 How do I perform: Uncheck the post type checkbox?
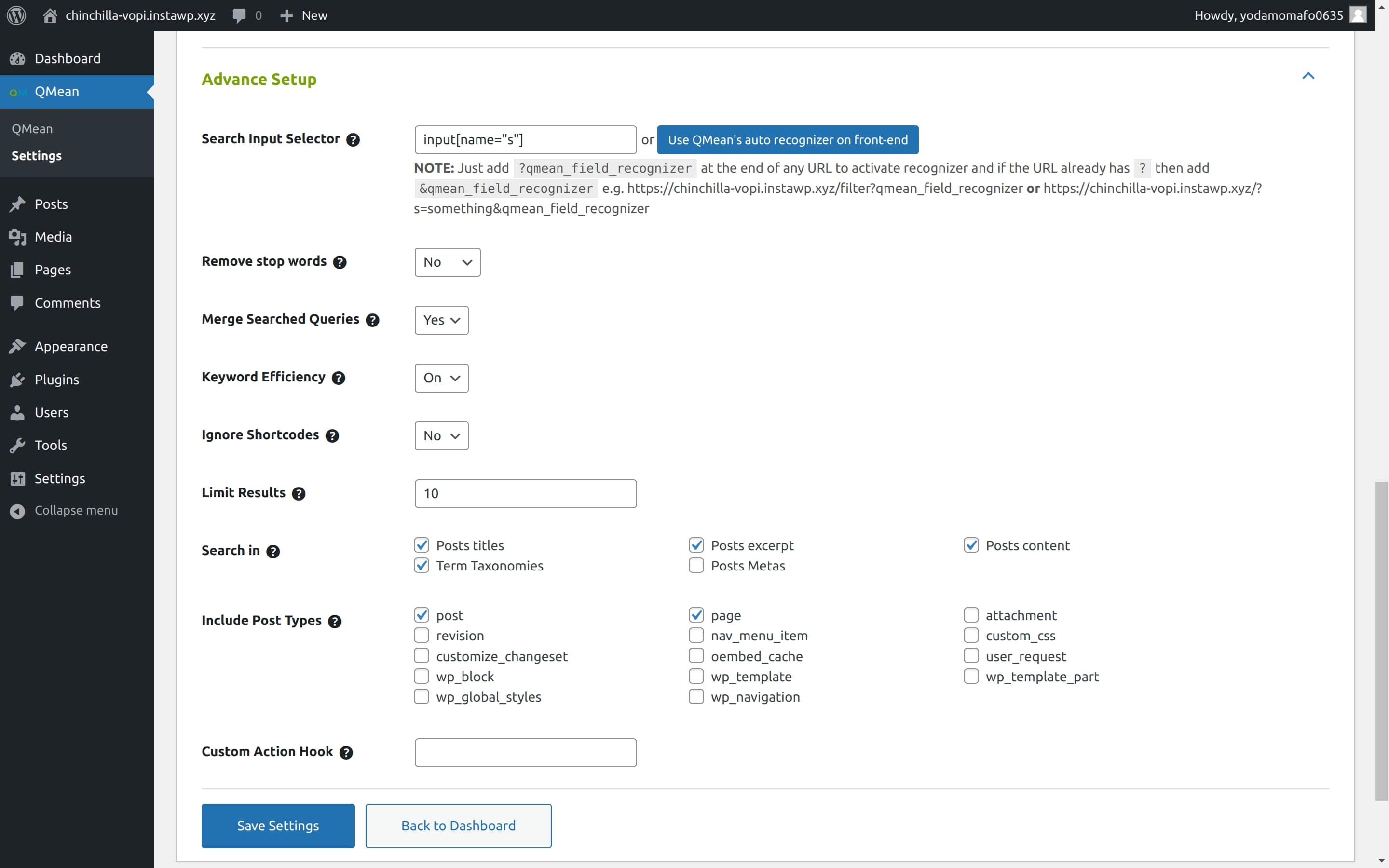[x=422, y=615]
